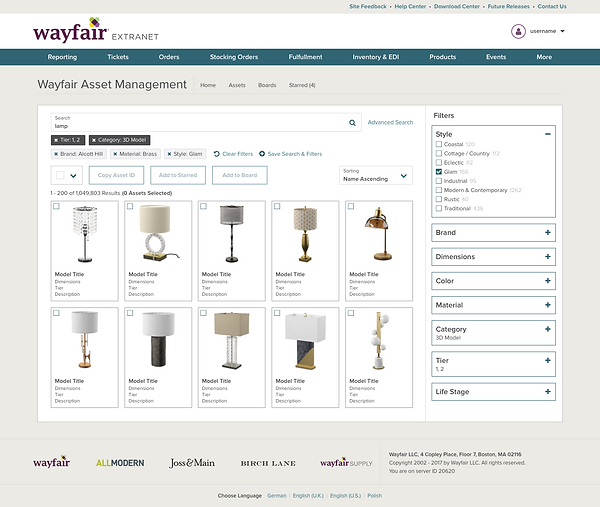600x507 pixels.
Task: Check the Industrial style checkbox
Action: click(439, 181)
